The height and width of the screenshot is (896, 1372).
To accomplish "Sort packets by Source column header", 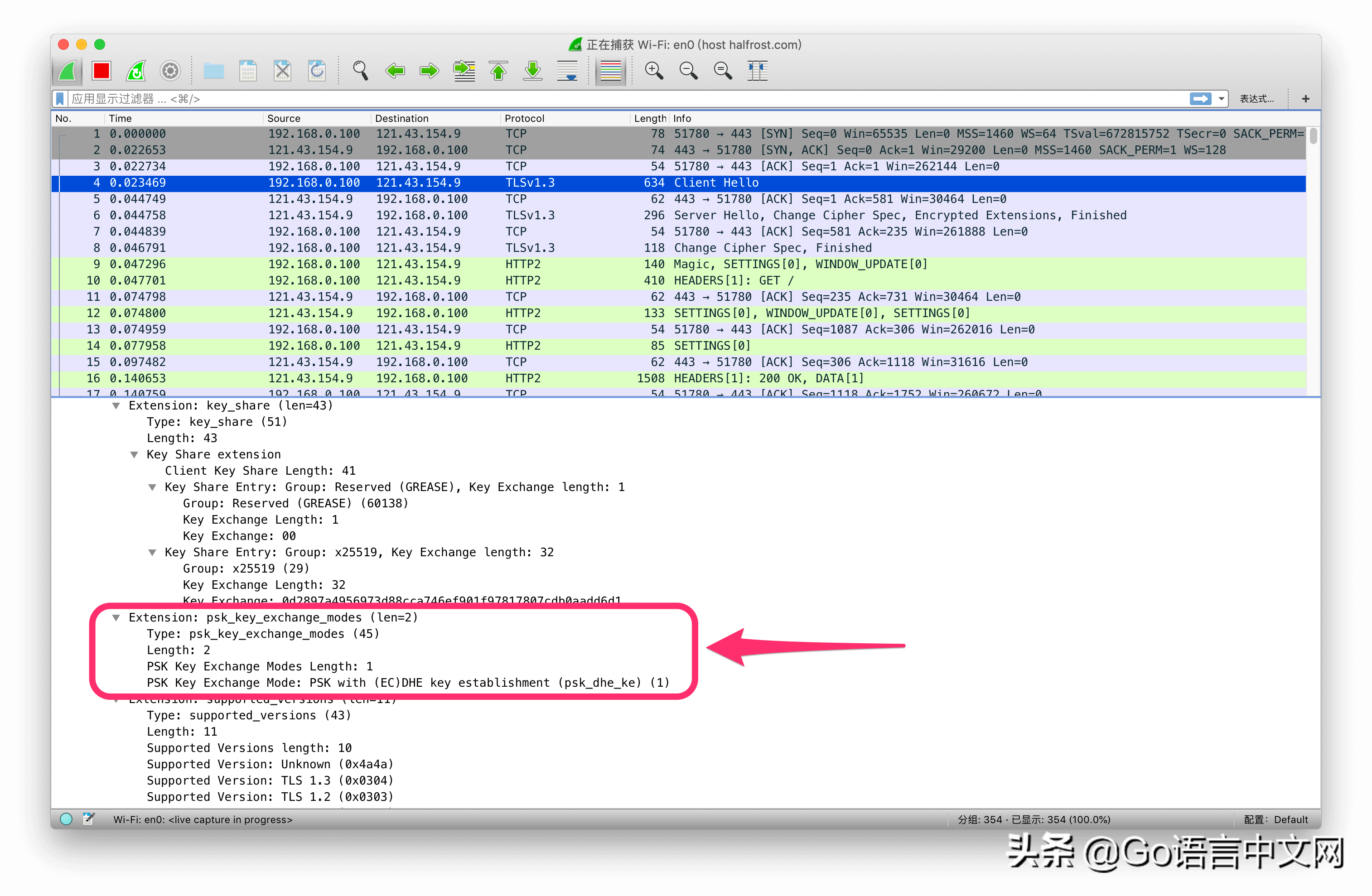I will point(284,118).
